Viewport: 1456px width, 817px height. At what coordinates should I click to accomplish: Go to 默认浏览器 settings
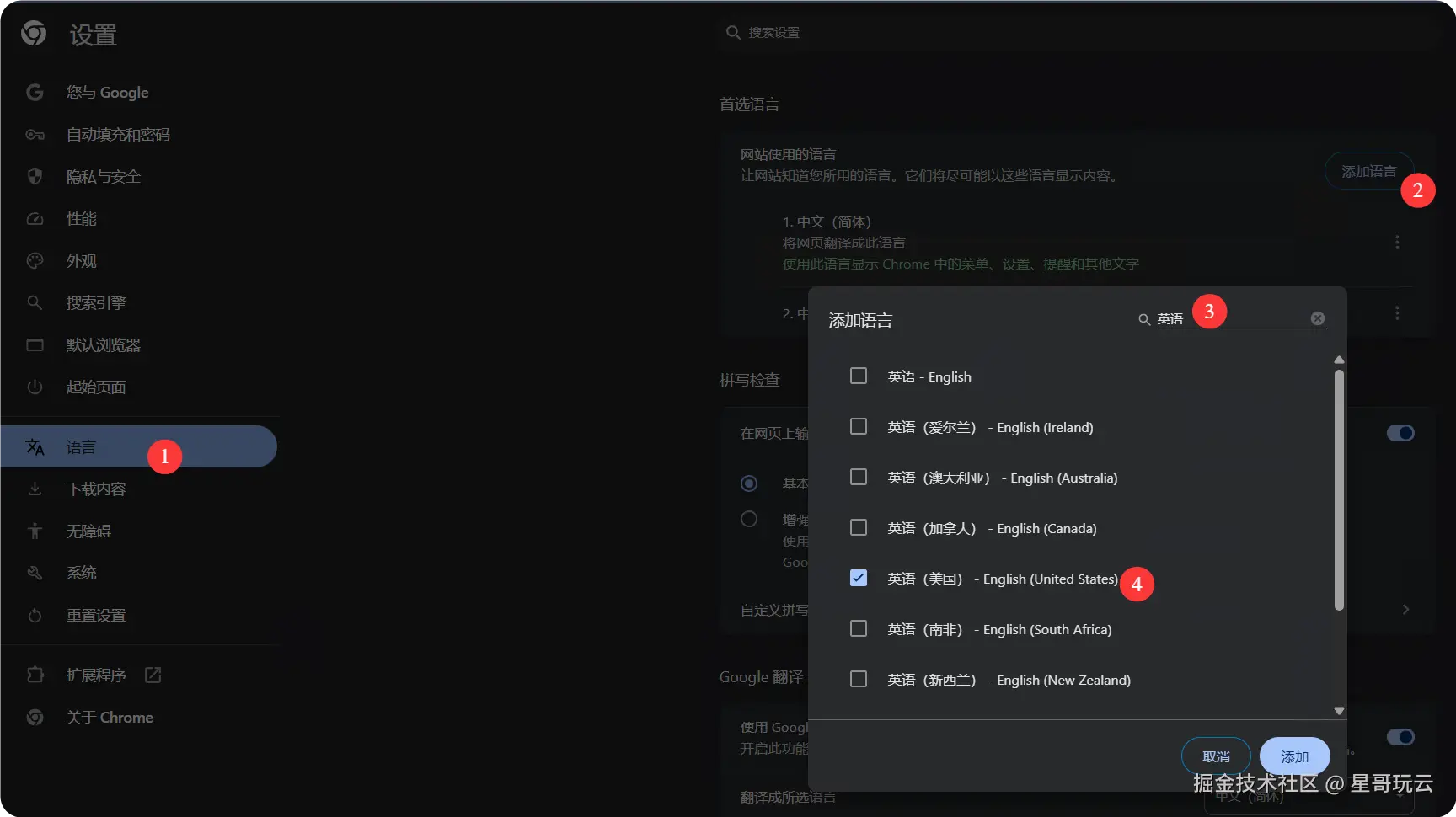pos(139,345)
